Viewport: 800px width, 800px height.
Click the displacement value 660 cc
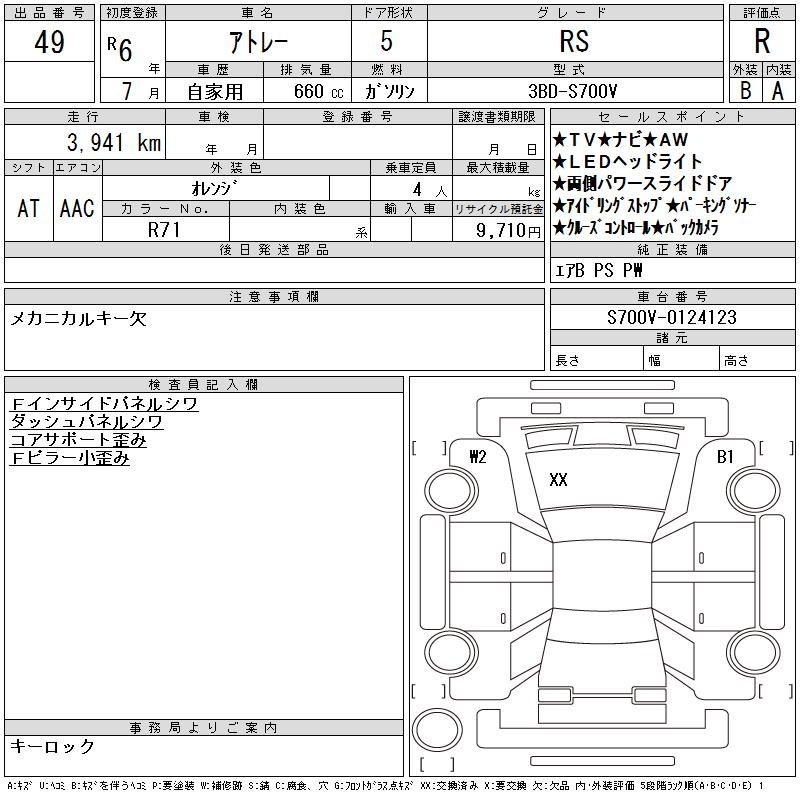[318, 91]
